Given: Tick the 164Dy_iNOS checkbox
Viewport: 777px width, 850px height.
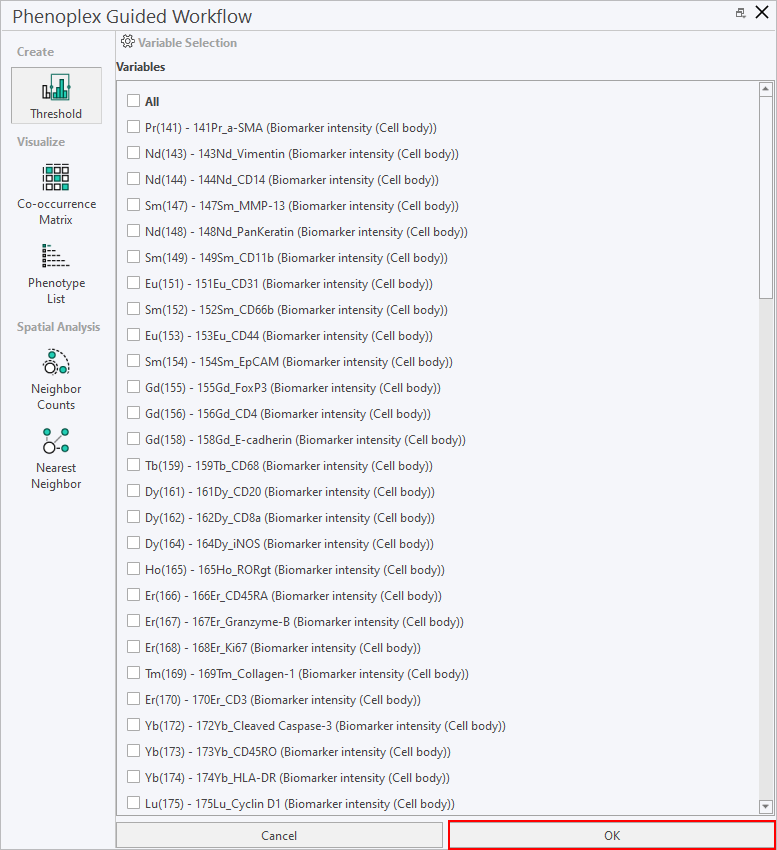Looking at the screenshot, I should click(x=133, y=543).
